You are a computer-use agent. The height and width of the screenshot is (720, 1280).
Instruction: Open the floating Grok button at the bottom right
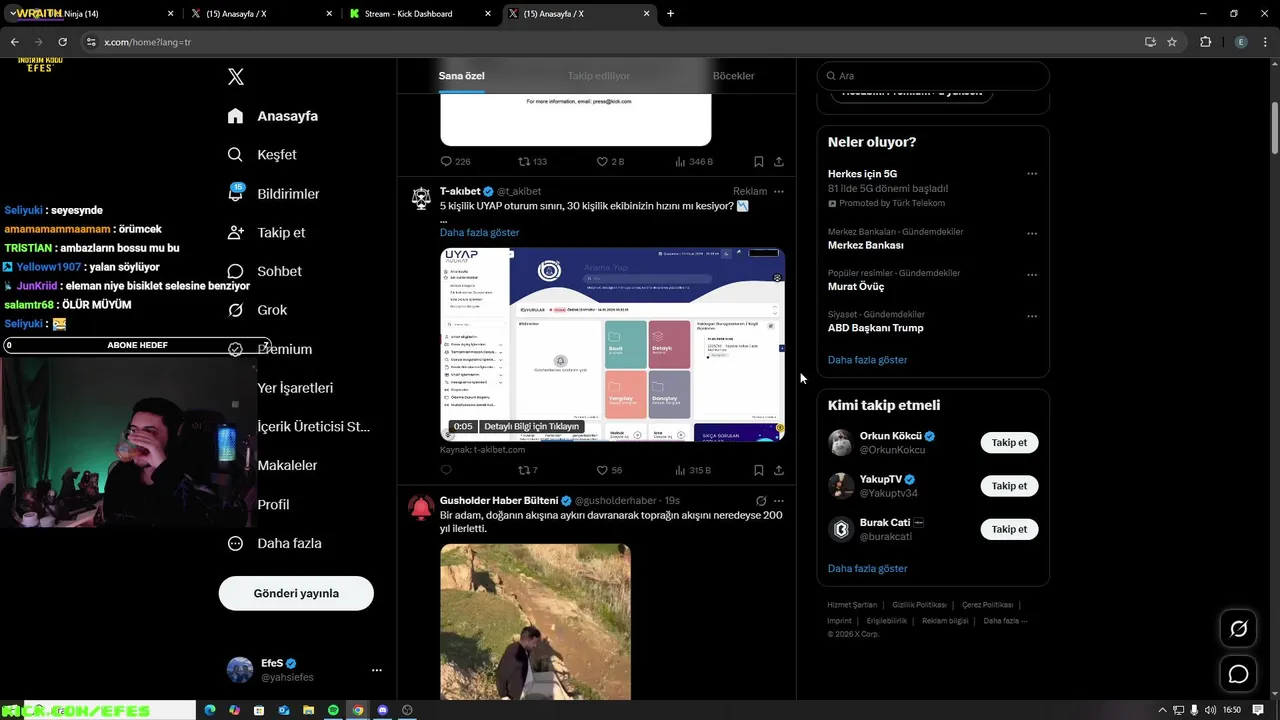click(1238, 629)
